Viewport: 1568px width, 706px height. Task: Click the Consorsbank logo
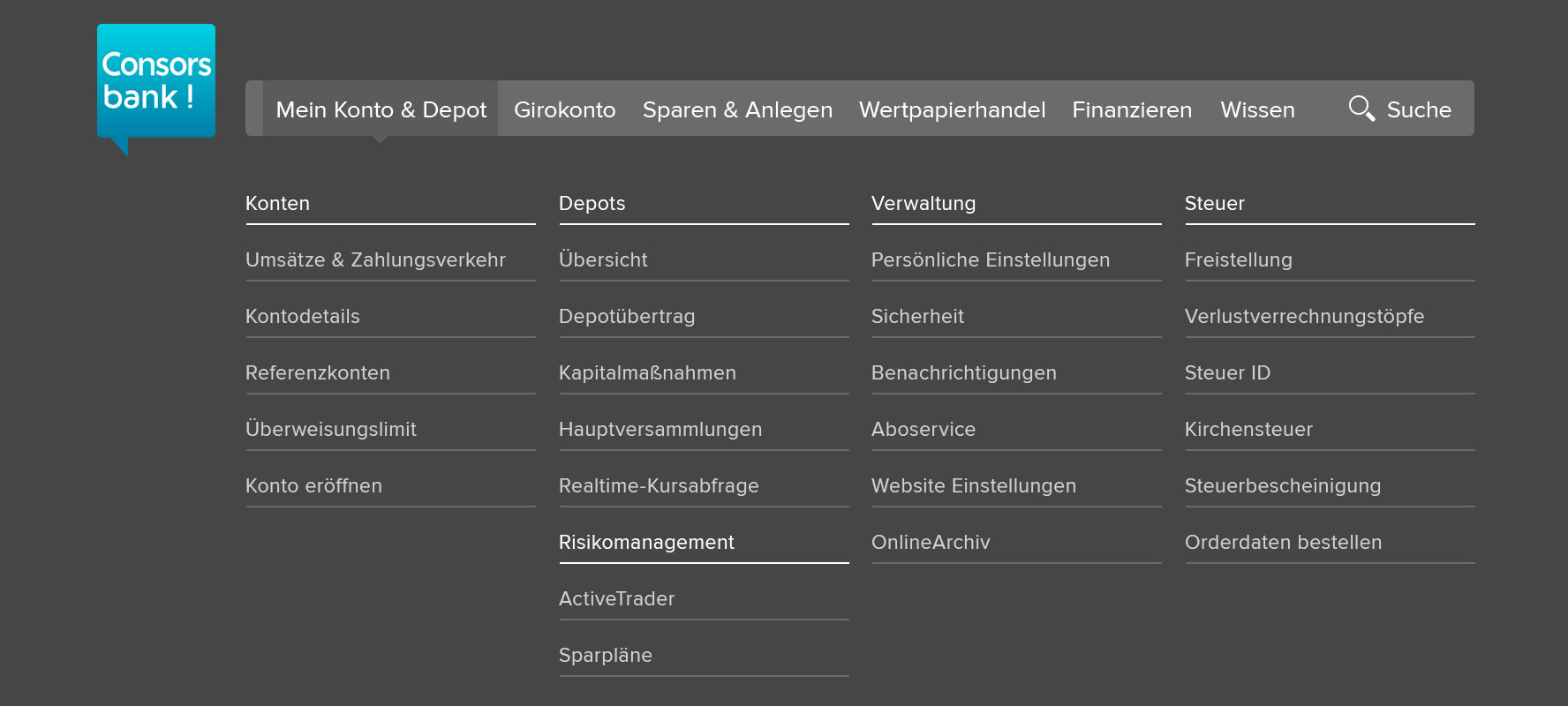pyautogui.click(x=156, y=83)
